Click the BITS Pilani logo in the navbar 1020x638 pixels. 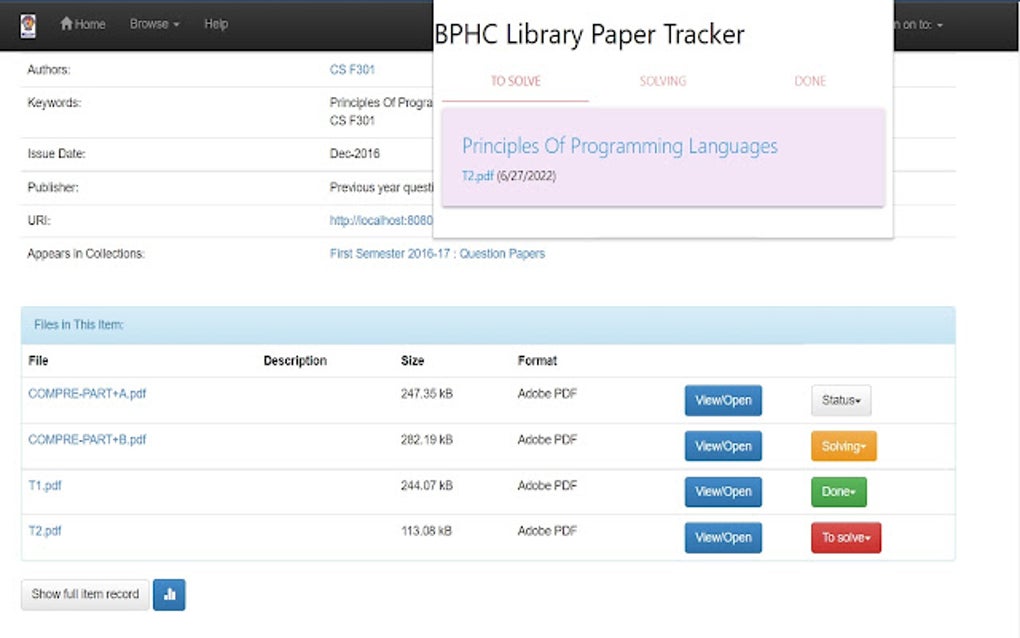pyautogui.click(x=27, y=24)
